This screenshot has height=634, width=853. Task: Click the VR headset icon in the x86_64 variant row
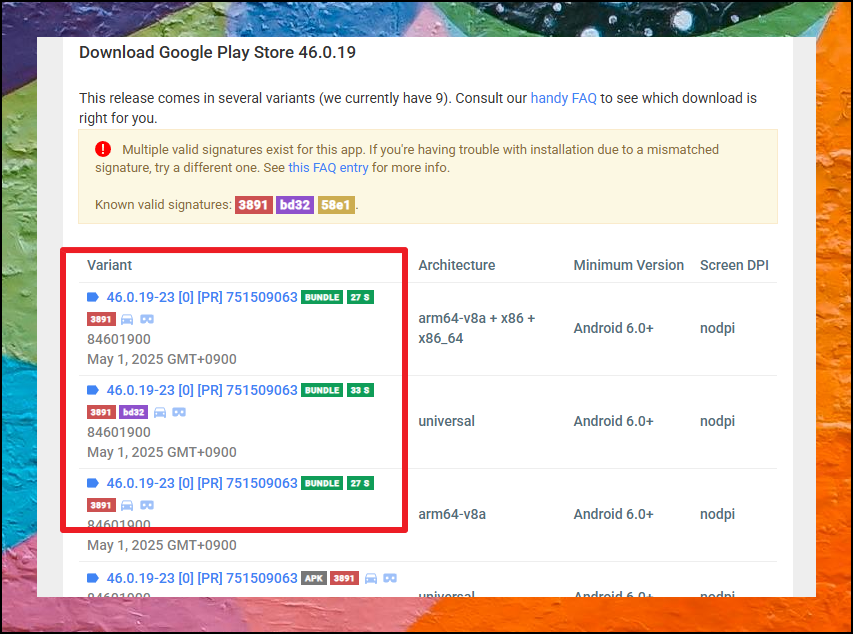coord(147,319)
